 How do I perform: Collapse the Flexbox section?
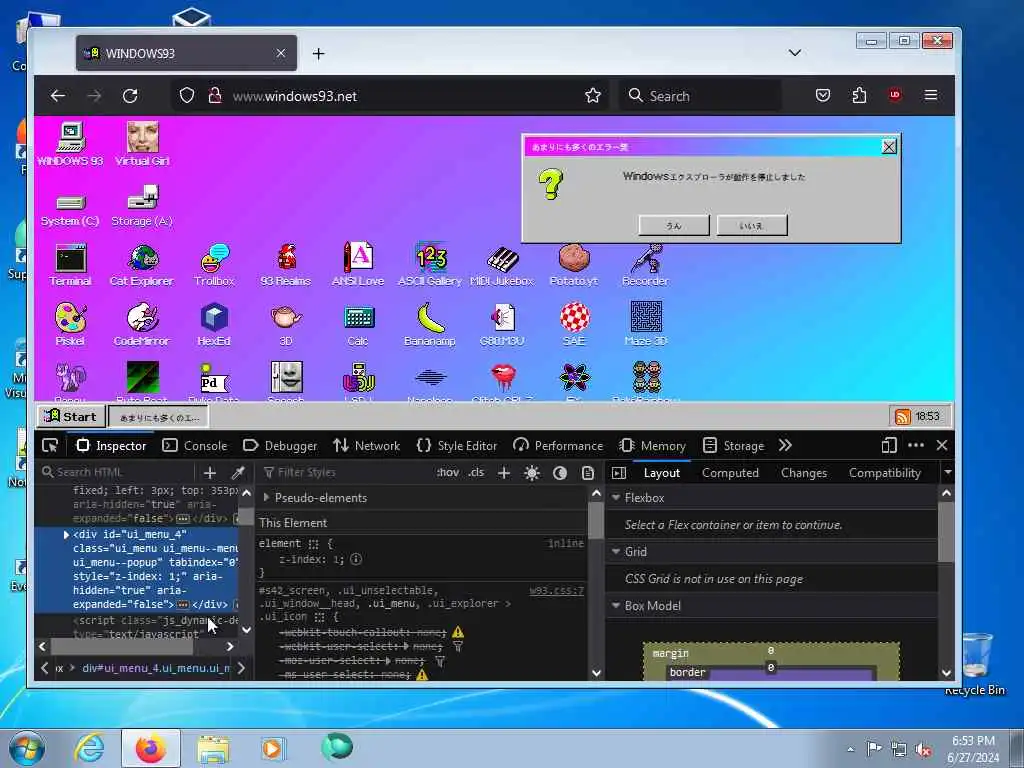tap(616, 498)
